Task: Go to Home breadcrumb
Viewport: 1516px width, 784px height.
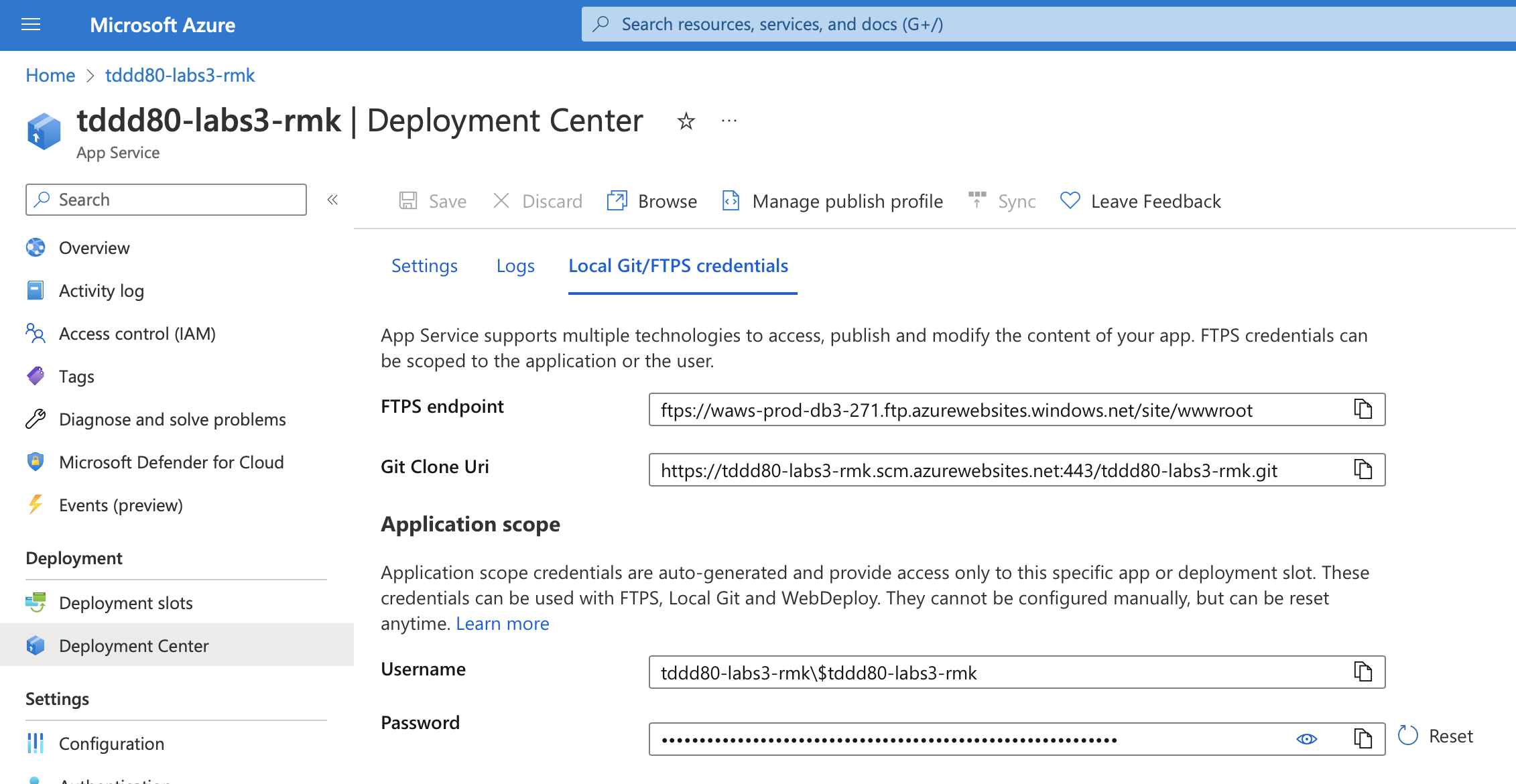Action: coord(50,75)
